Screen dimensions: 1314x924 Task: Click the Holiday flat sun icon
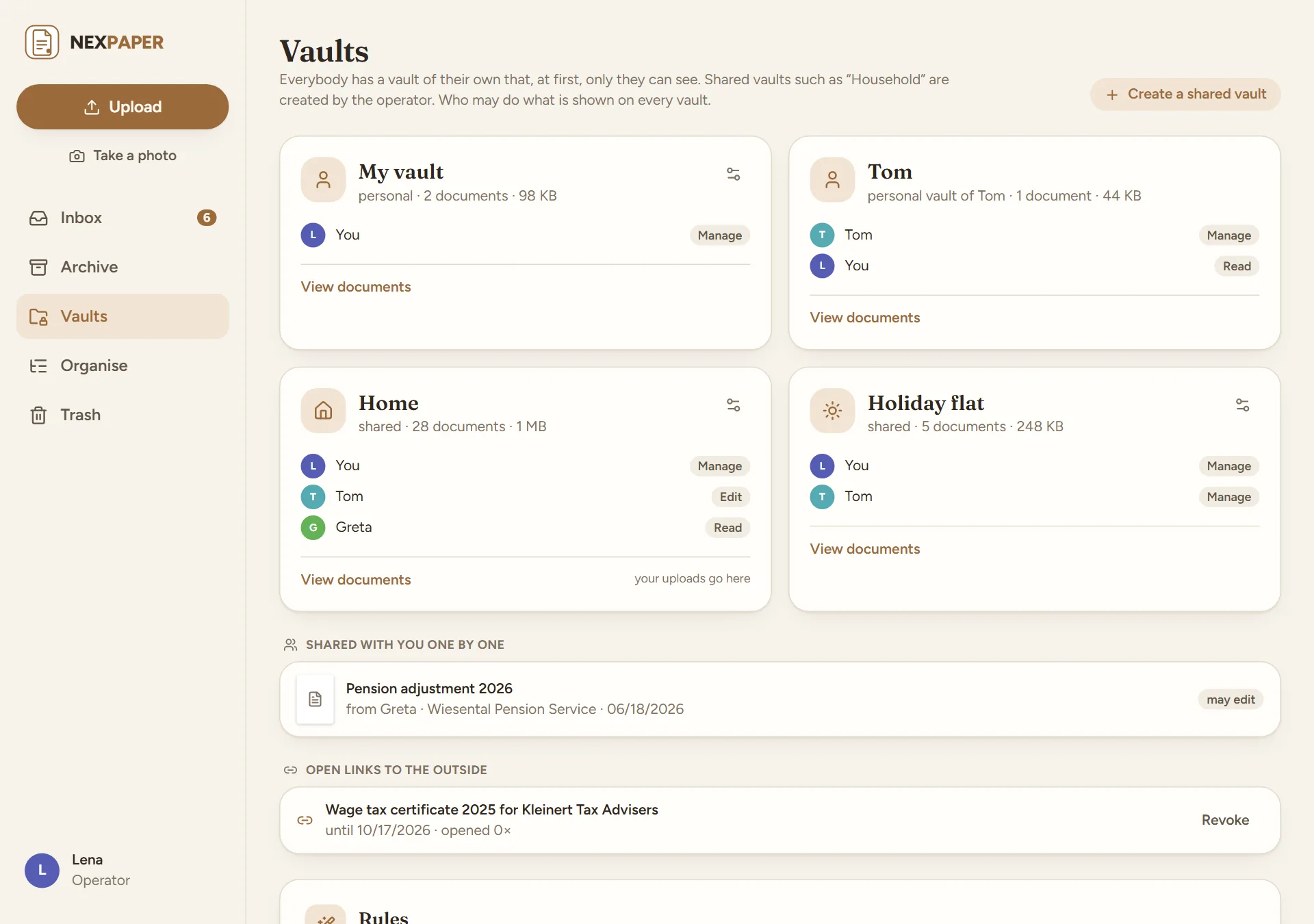click(832, 411)
